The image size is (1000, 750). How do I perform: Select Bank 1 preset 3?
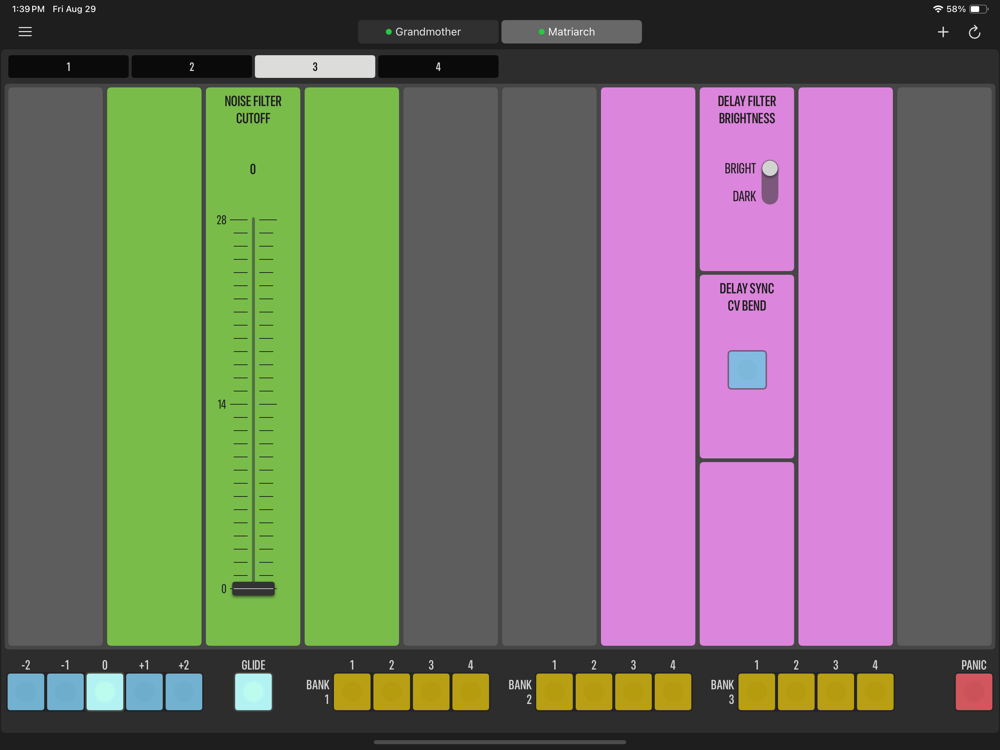(x=431, y=692)
